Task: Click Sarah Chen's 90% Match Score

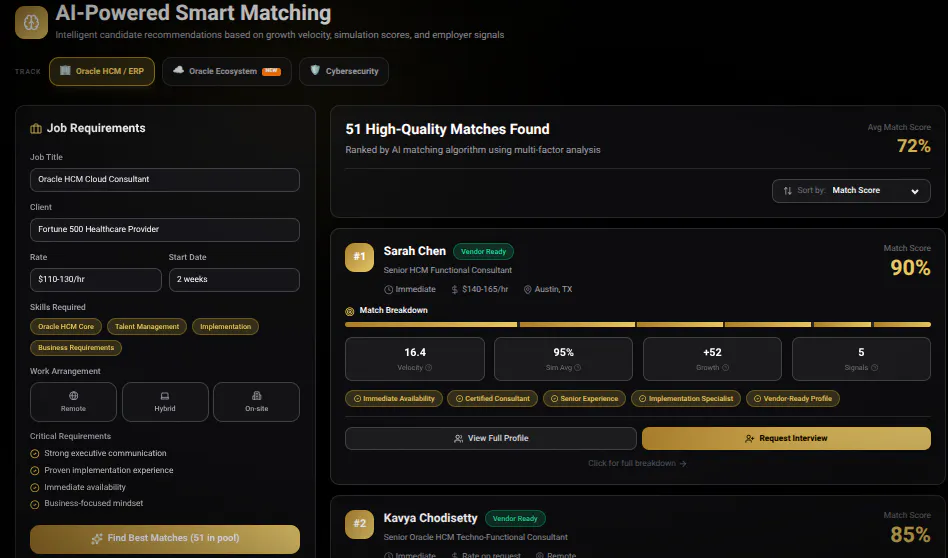Action: tap(910, 268)
